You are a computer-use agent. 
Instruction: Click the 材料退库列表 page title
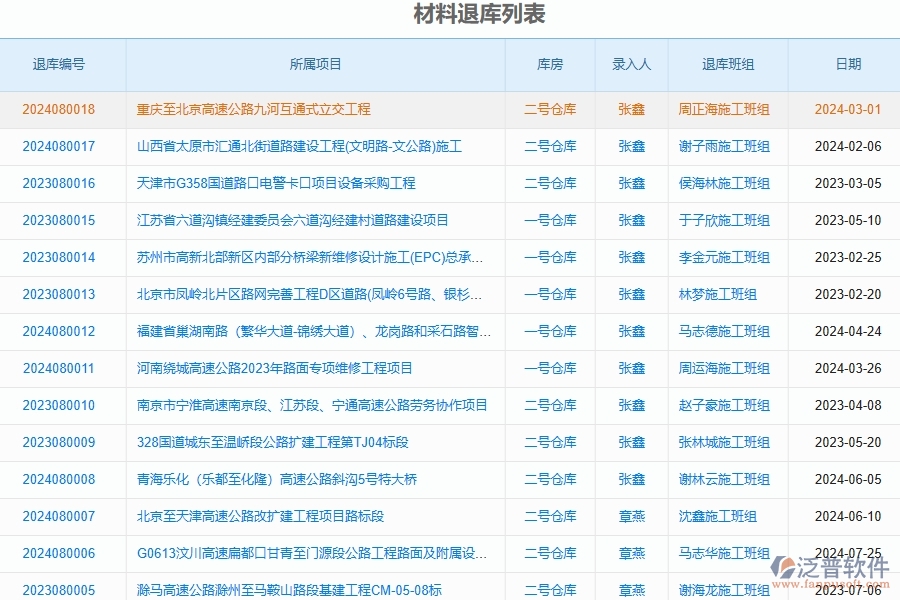[x=449, y=15]
